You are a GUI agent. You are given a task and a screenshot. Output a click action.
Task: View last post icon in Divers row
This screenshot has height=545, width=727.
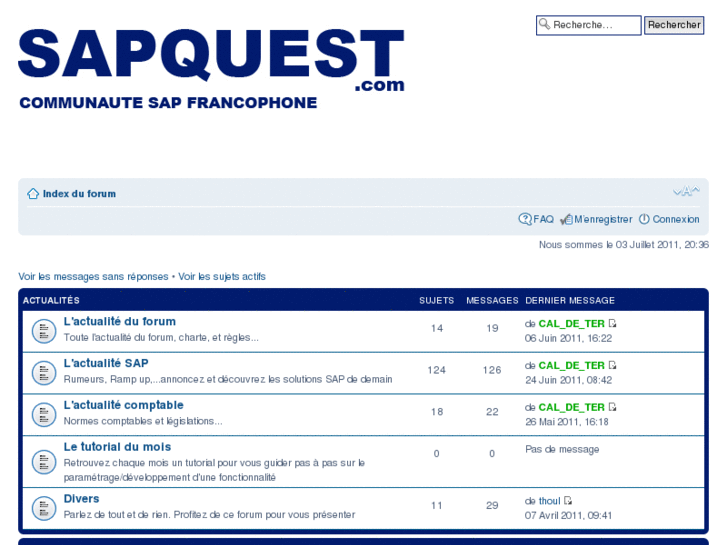tap(568, 500)
